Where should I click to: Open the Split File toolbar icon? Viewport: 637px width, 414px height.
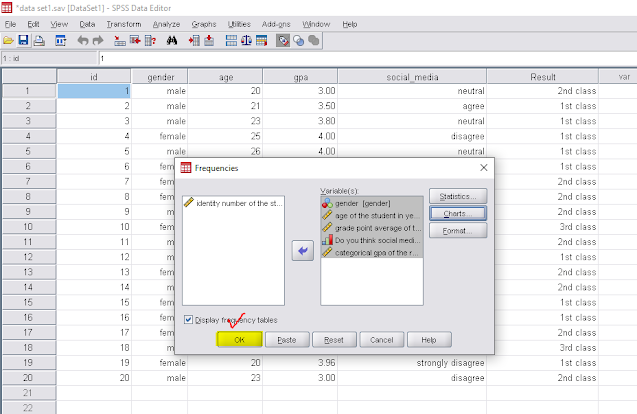click(231, 41)
